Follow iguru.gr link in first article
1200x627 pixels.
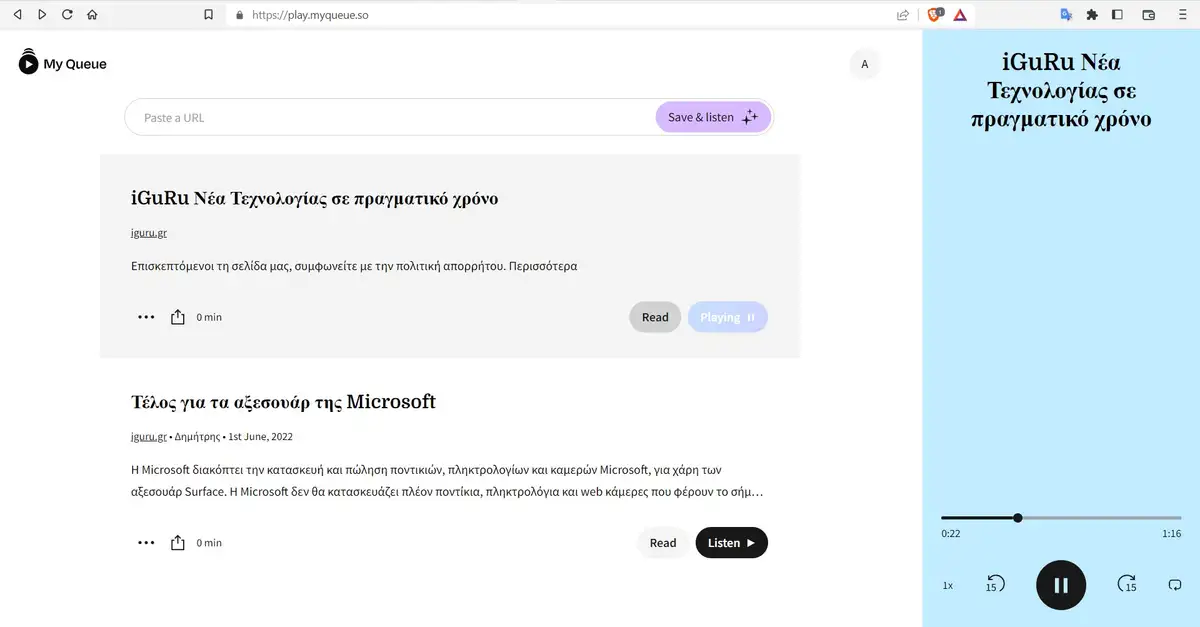pos(149,233)
